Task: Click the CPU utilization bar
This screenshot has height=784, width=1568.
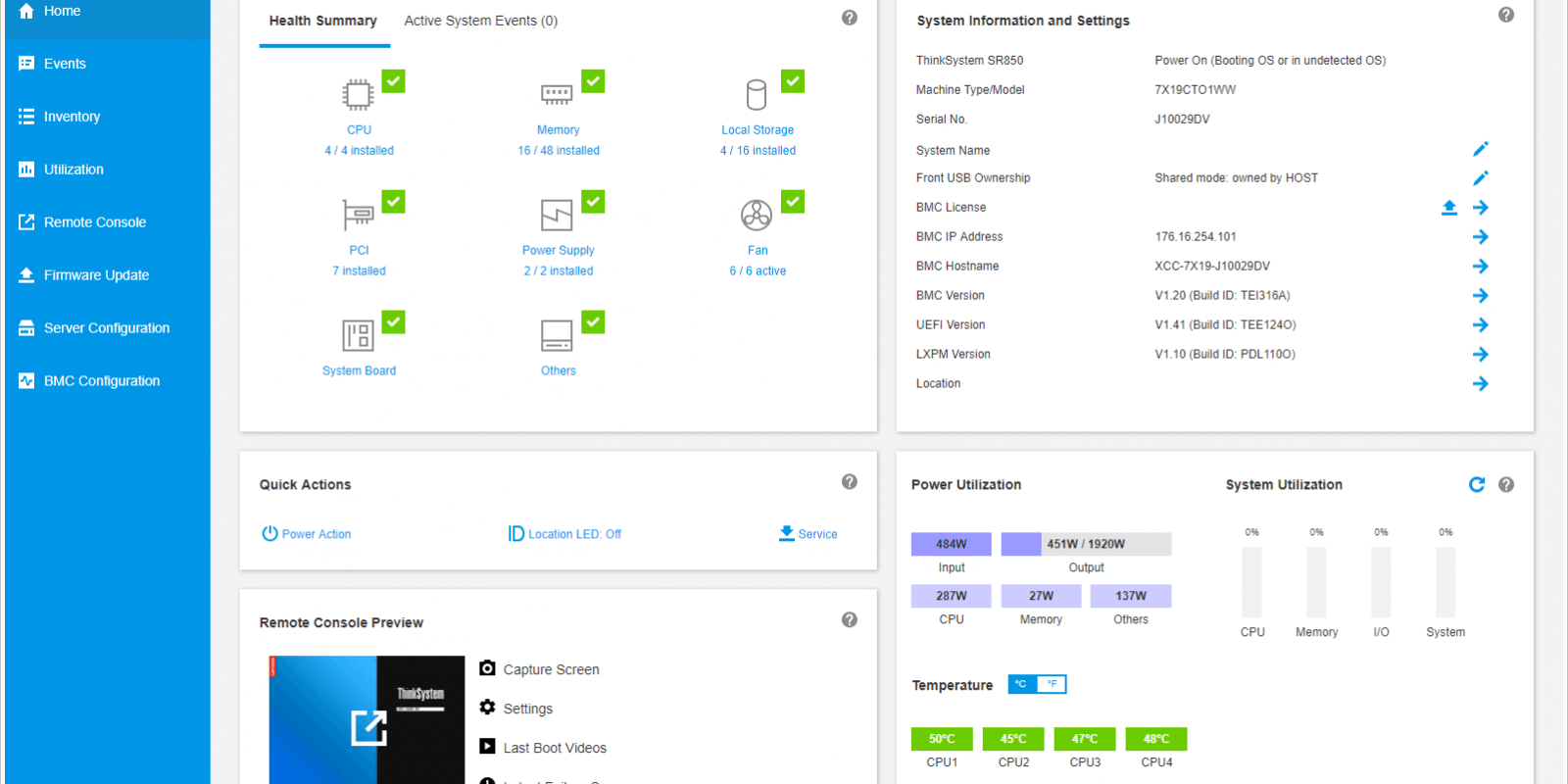Action: point(1251,582)
